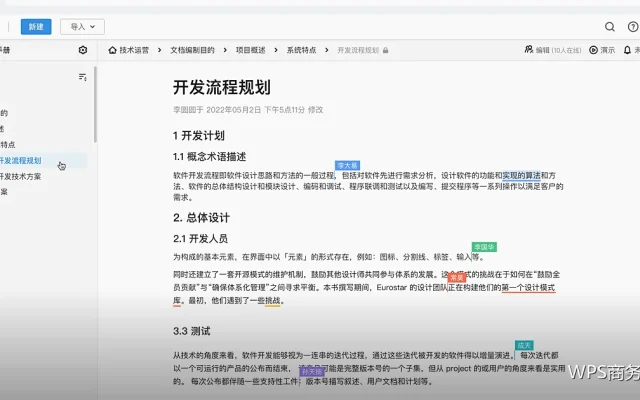Screen dimensions: 640x400
Task: Click the sidebar sort list icon
Action: (82, 77)
